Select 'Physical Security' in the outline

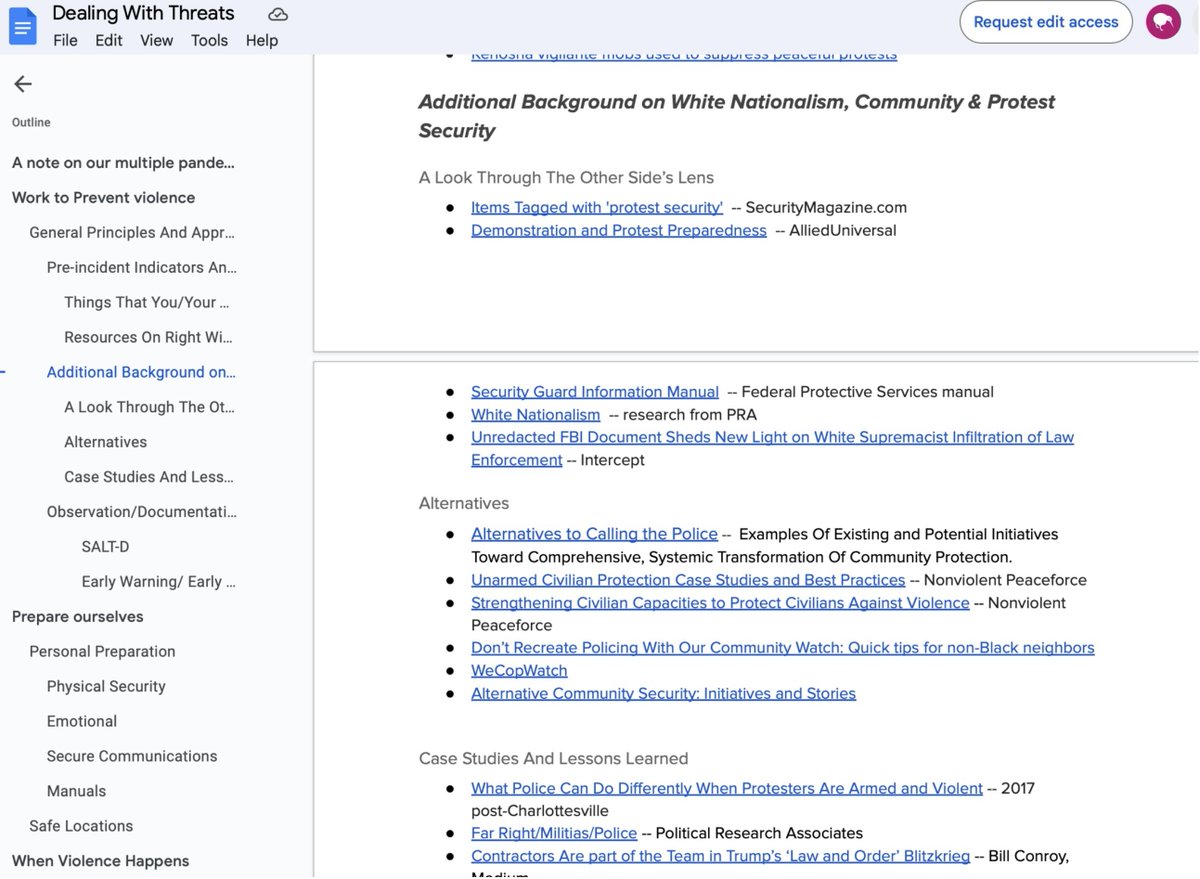click(x=106, y=686)
